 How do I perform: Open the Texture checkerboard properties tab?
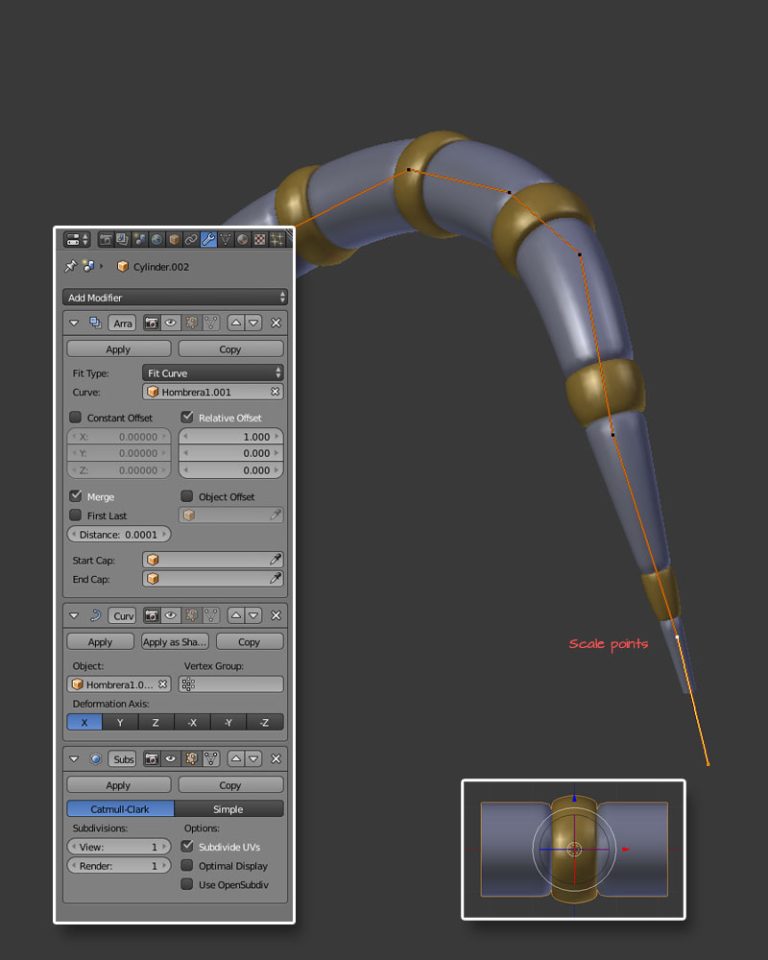click(259, 240)
